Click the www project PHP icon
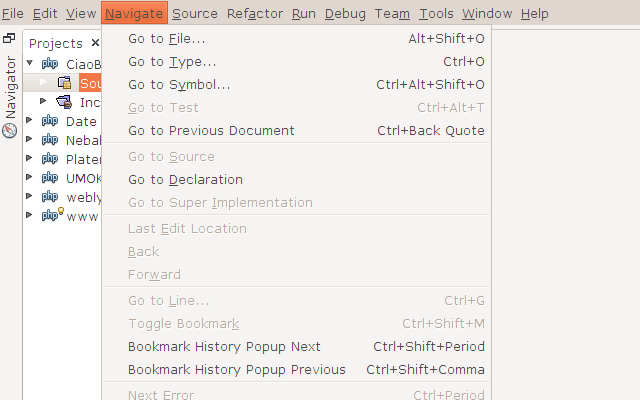 51,215
